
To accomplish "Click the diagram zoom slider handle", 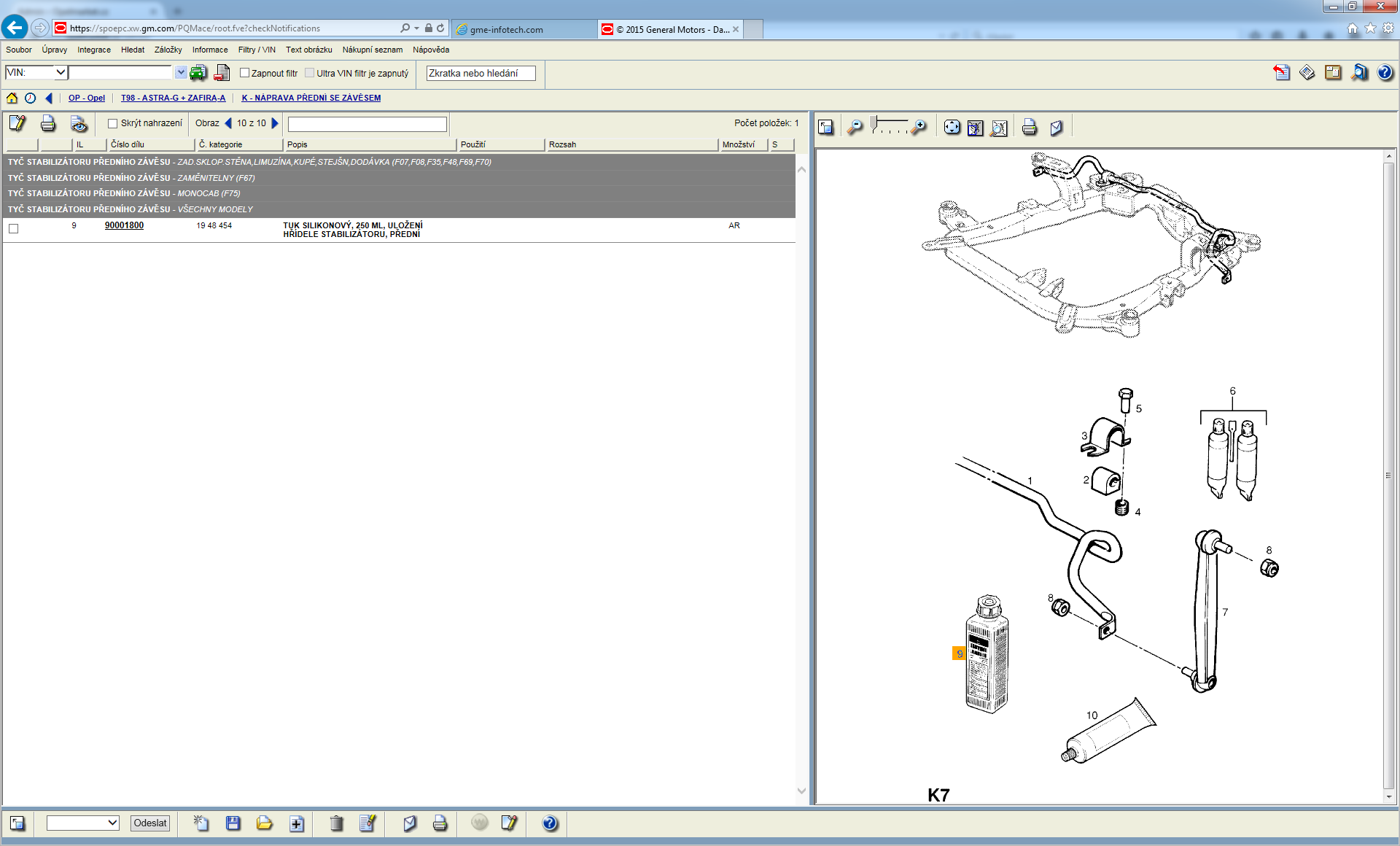I will pos(874,123).
